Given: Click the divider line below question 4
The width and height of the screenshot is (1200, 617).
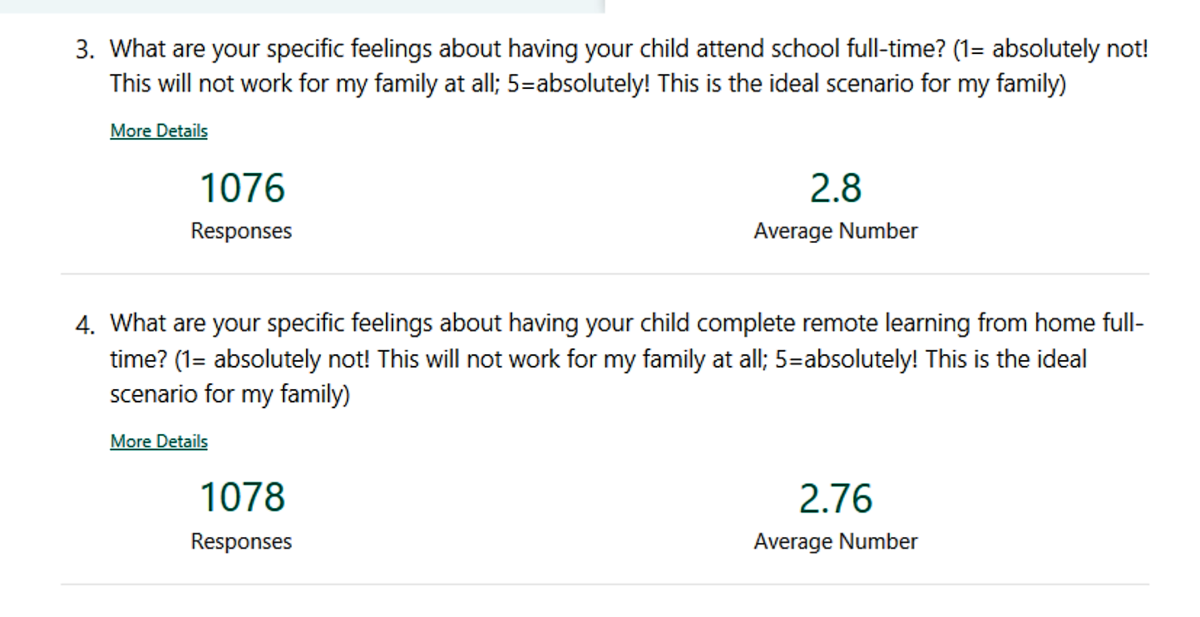Looking at the screenshot, I should 605,584.
